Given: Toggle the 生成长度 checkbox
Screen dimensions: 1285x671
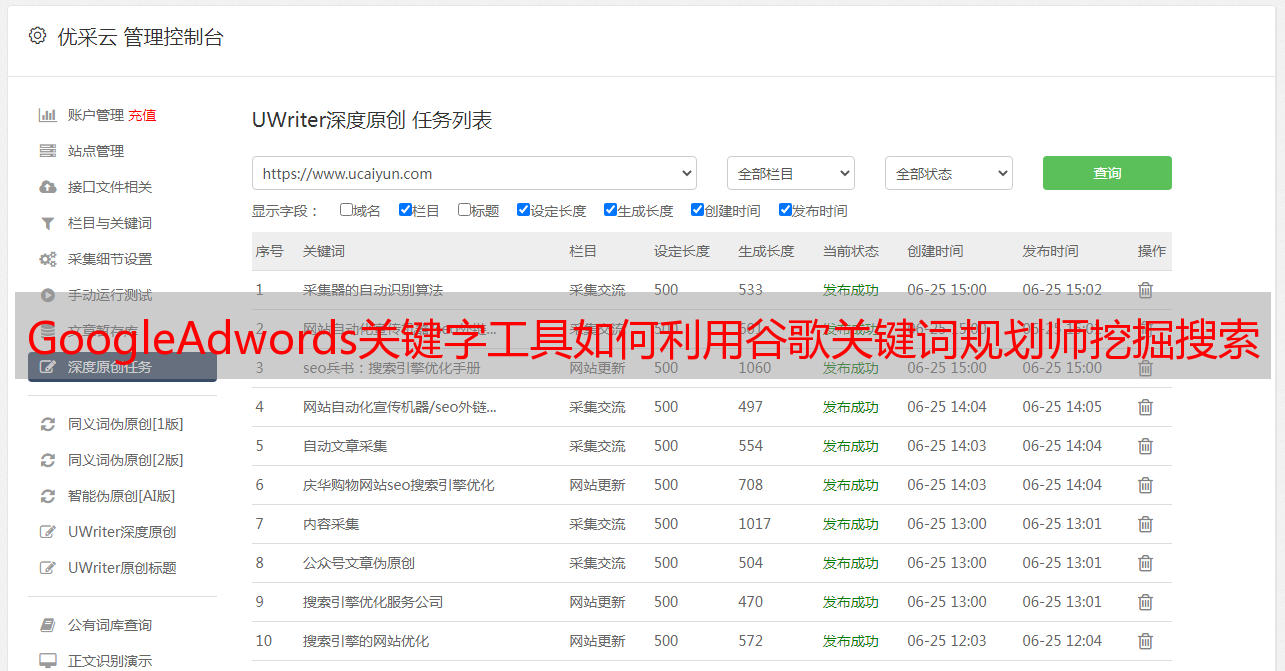Looking at the screenshot, I should [610, 210].
